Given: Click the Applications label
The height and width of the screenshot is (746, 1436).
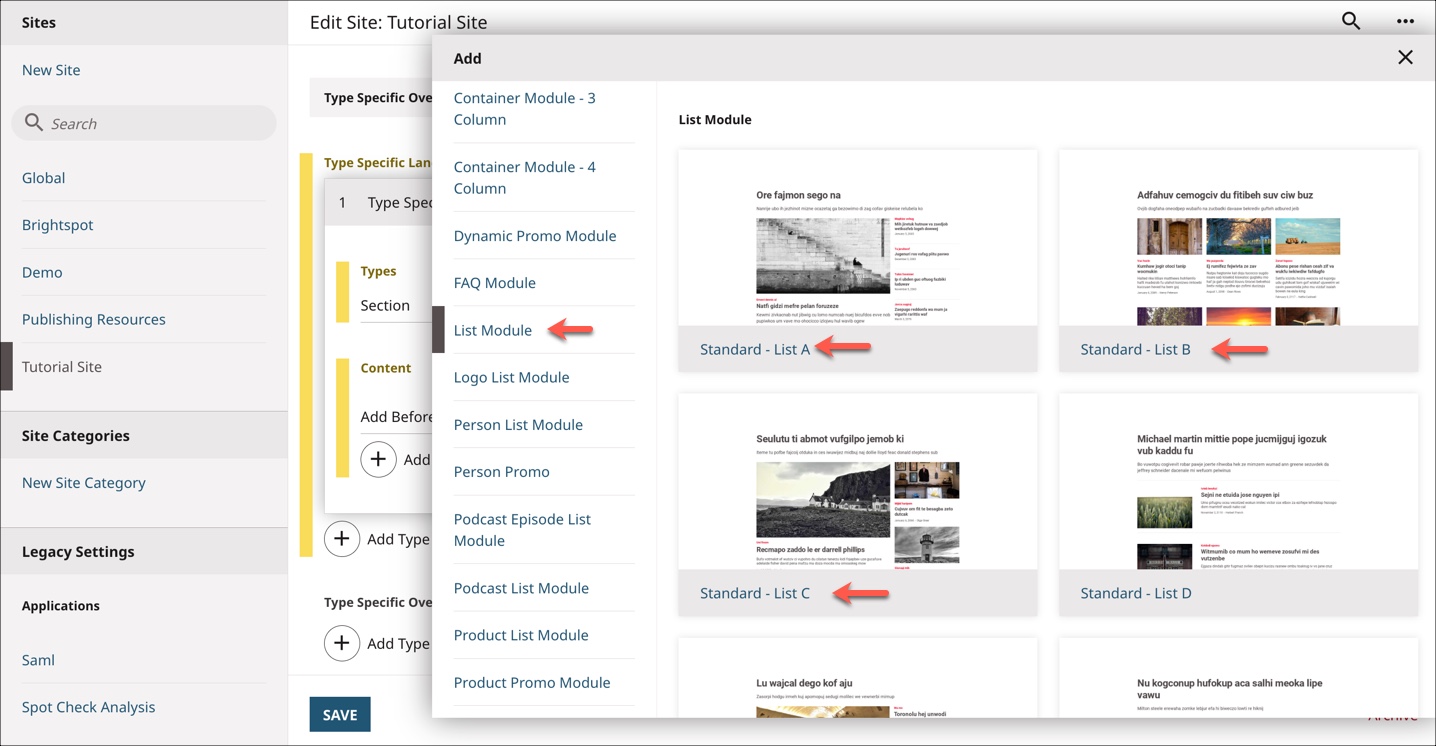Looking at the screenshot, I should click(61, 606).
